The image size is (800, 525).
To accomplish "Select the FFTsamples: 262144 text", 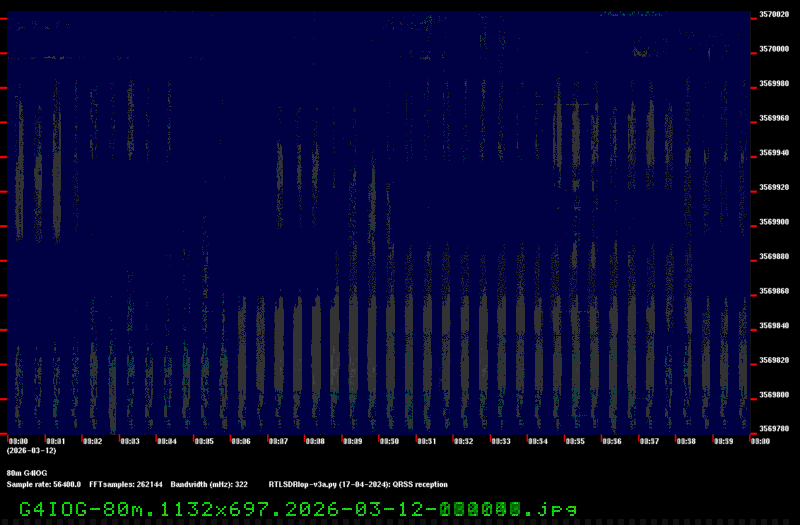I will pos(126,484).
